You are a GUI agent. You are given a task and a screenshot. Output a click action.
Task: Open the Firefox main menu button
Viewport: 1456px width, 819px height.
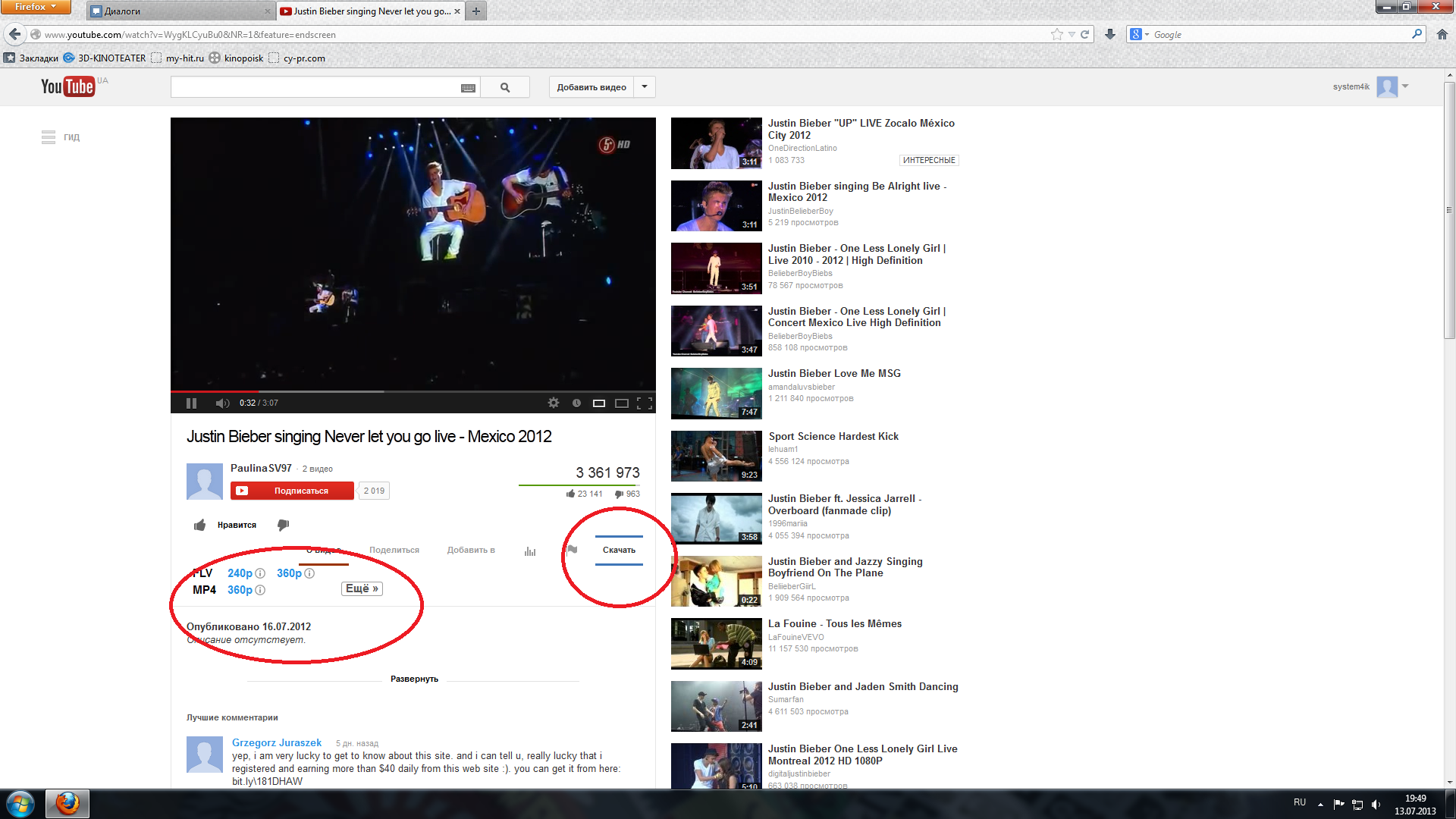point(36,7)
